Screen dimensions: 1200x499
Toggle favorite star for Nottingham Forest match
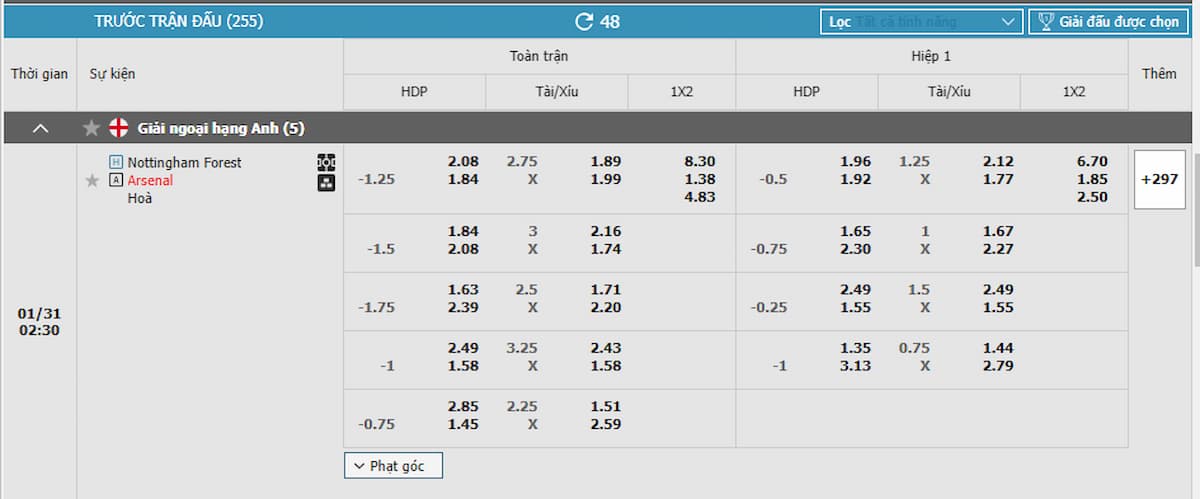pos(92,180)
